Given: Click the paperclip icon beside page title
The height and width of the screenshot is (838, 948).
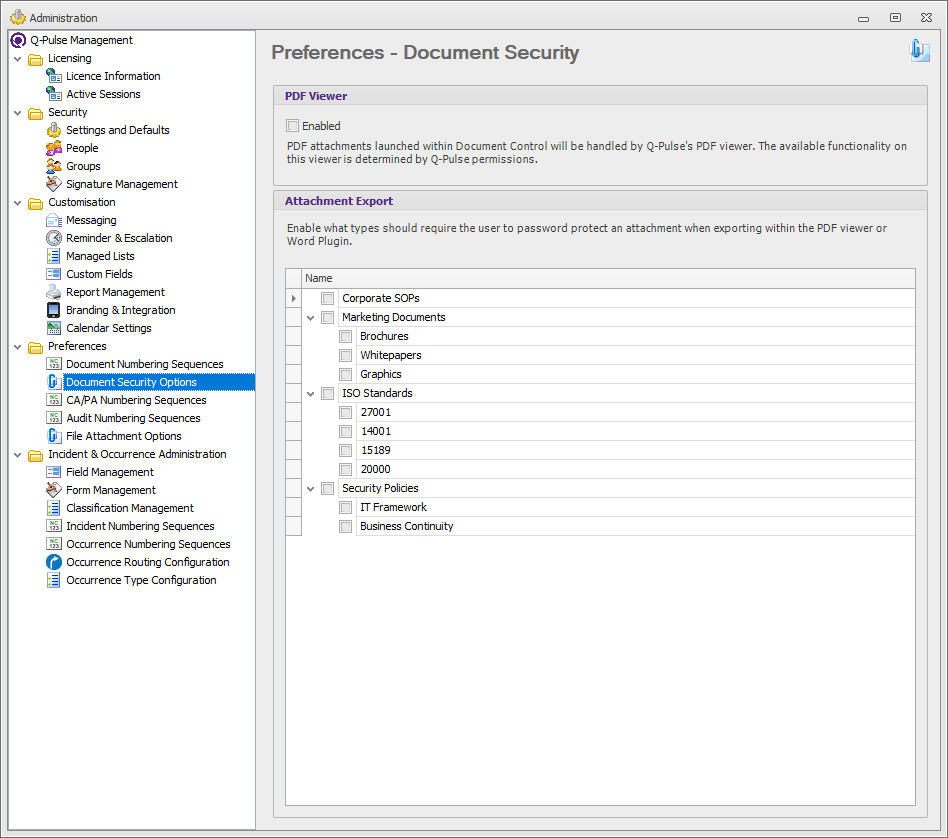Looking at the screenshot, I should [919, 51].
